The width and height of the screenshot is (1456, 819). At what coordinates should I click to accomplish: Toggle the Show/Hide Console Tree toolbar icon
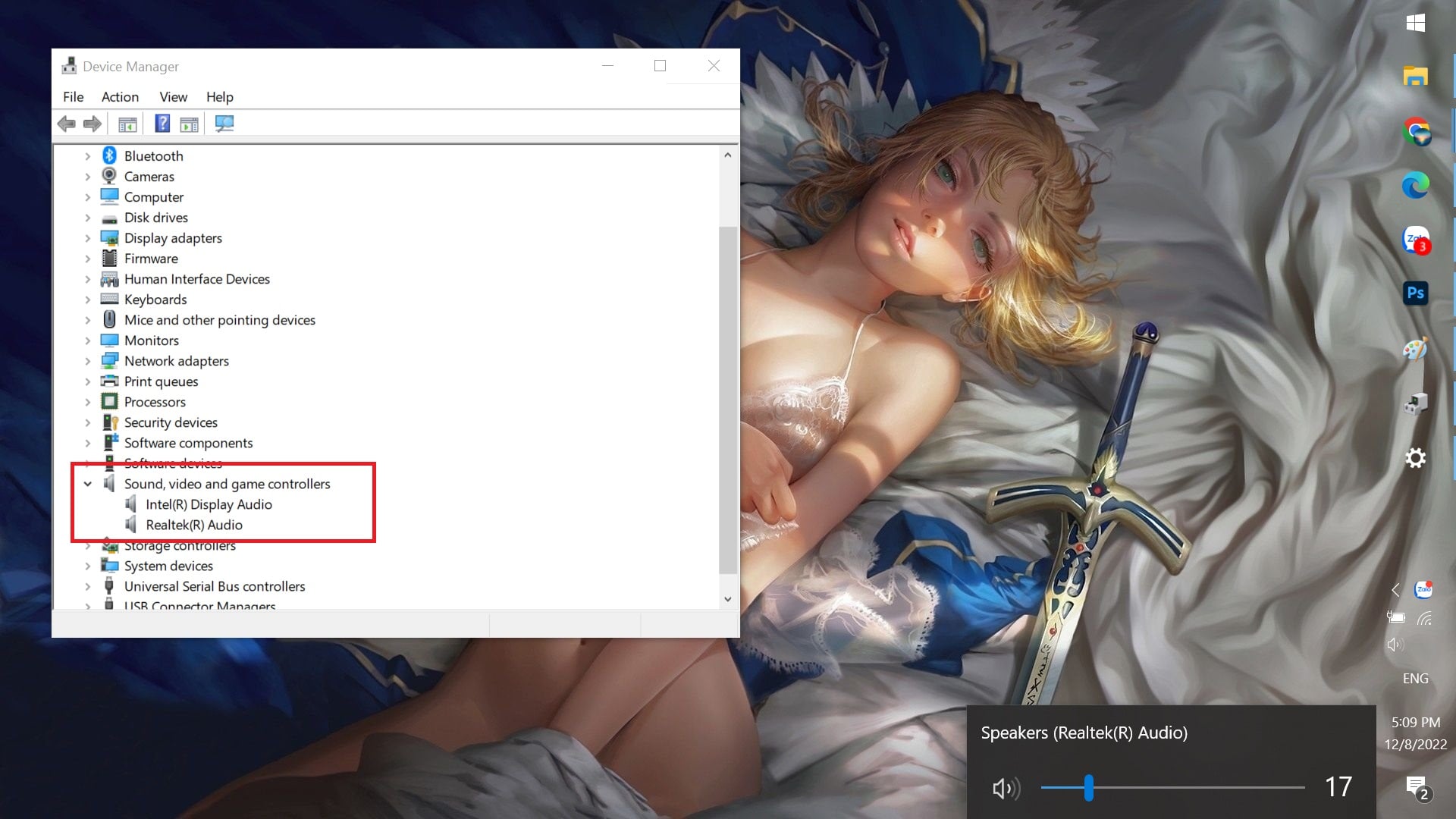click(x=127, y=124)
